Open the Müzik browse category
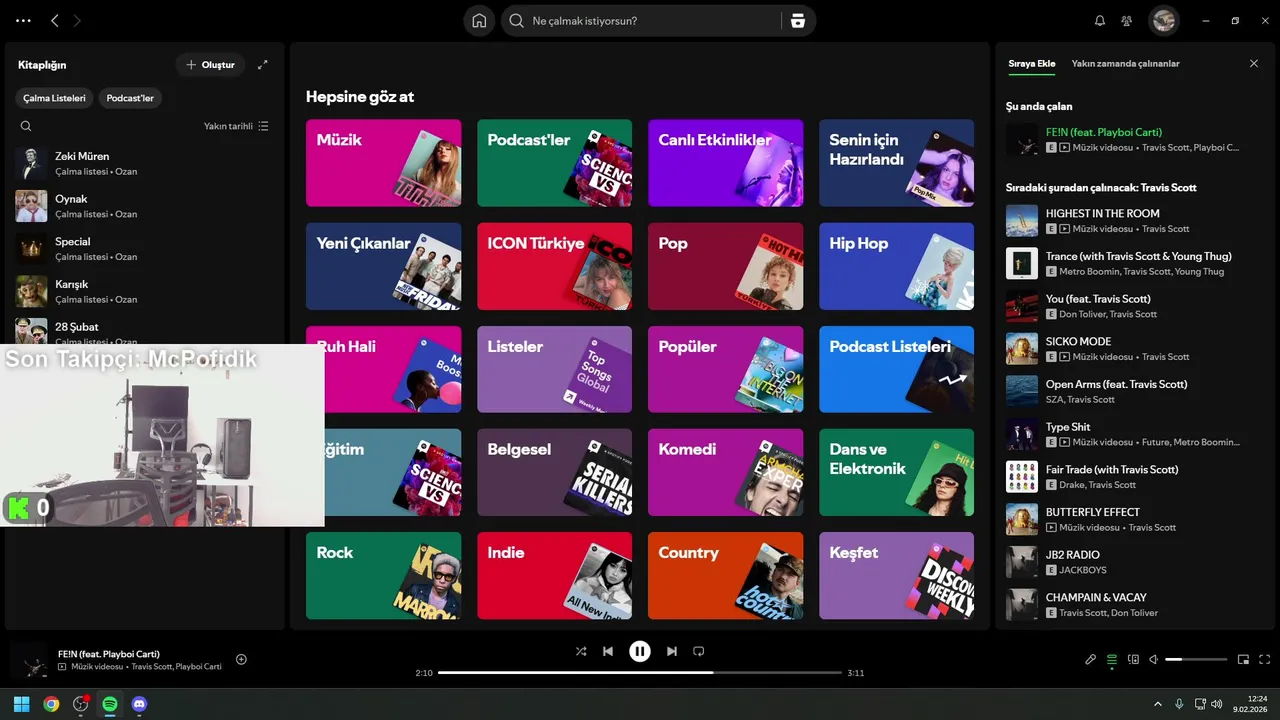Viewport: 1280px width, 720px height. pyautogui.click(x=383, y=163)
